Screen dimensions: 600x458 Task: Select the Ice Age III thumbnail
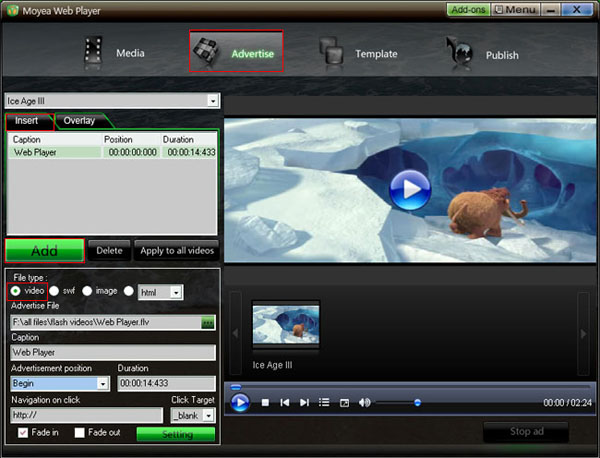(286, 324)
